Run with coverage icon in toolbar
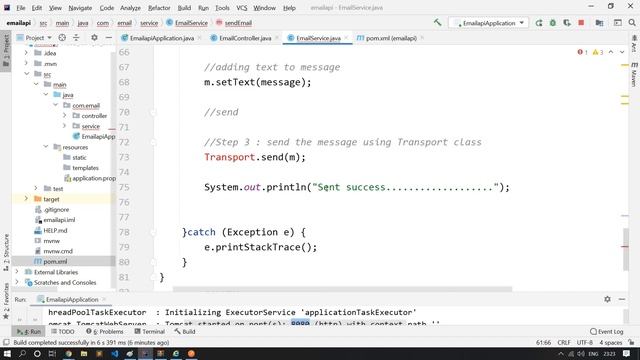 pos(567,23)
